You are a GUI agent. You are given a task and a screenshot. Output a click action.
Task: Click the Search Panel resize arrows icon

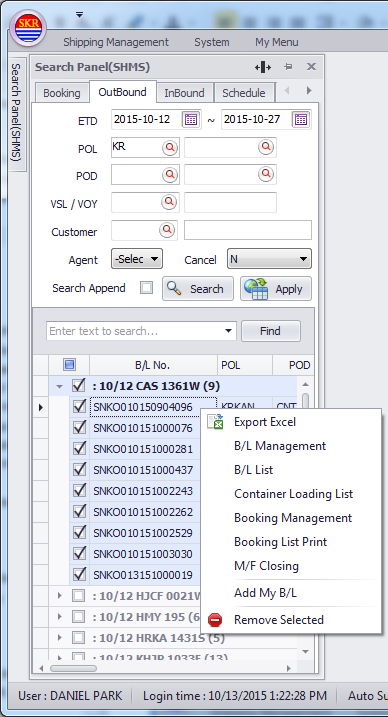(x=263, y=67)
